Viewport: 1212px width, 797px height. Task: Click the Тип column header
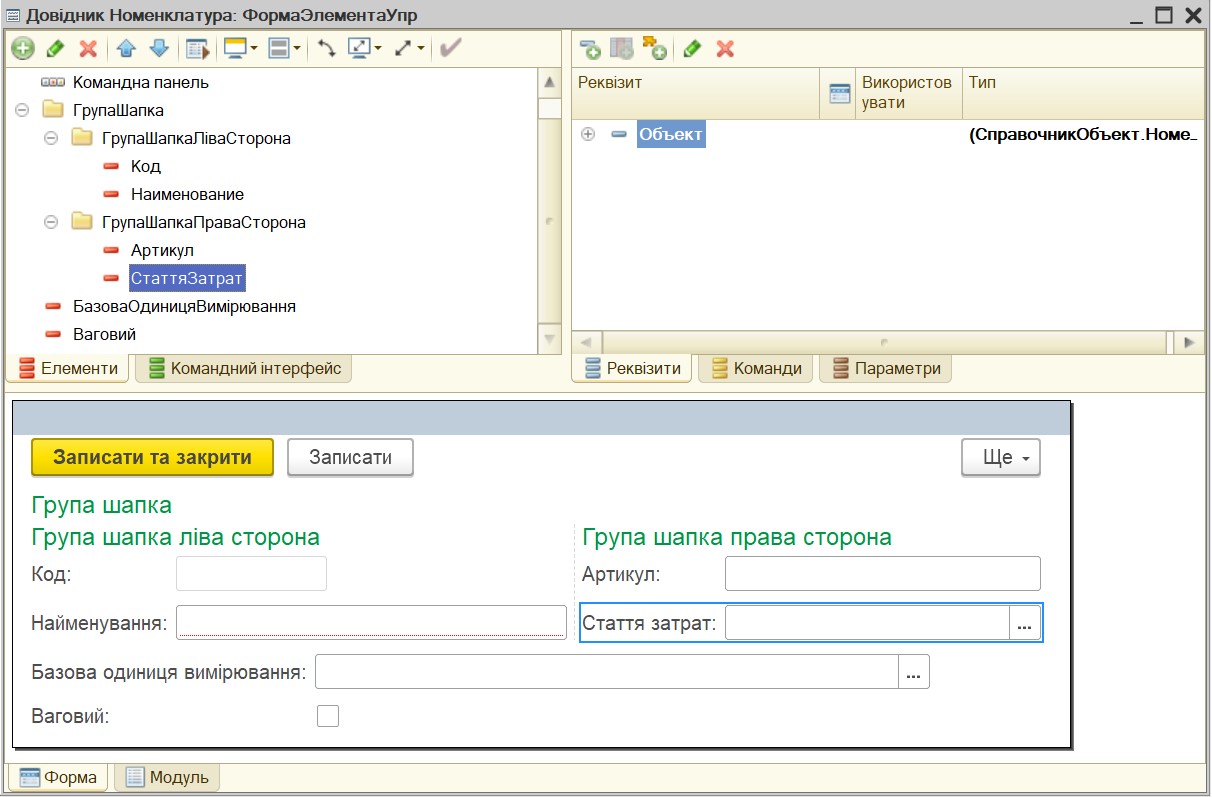pos(1083,93)
